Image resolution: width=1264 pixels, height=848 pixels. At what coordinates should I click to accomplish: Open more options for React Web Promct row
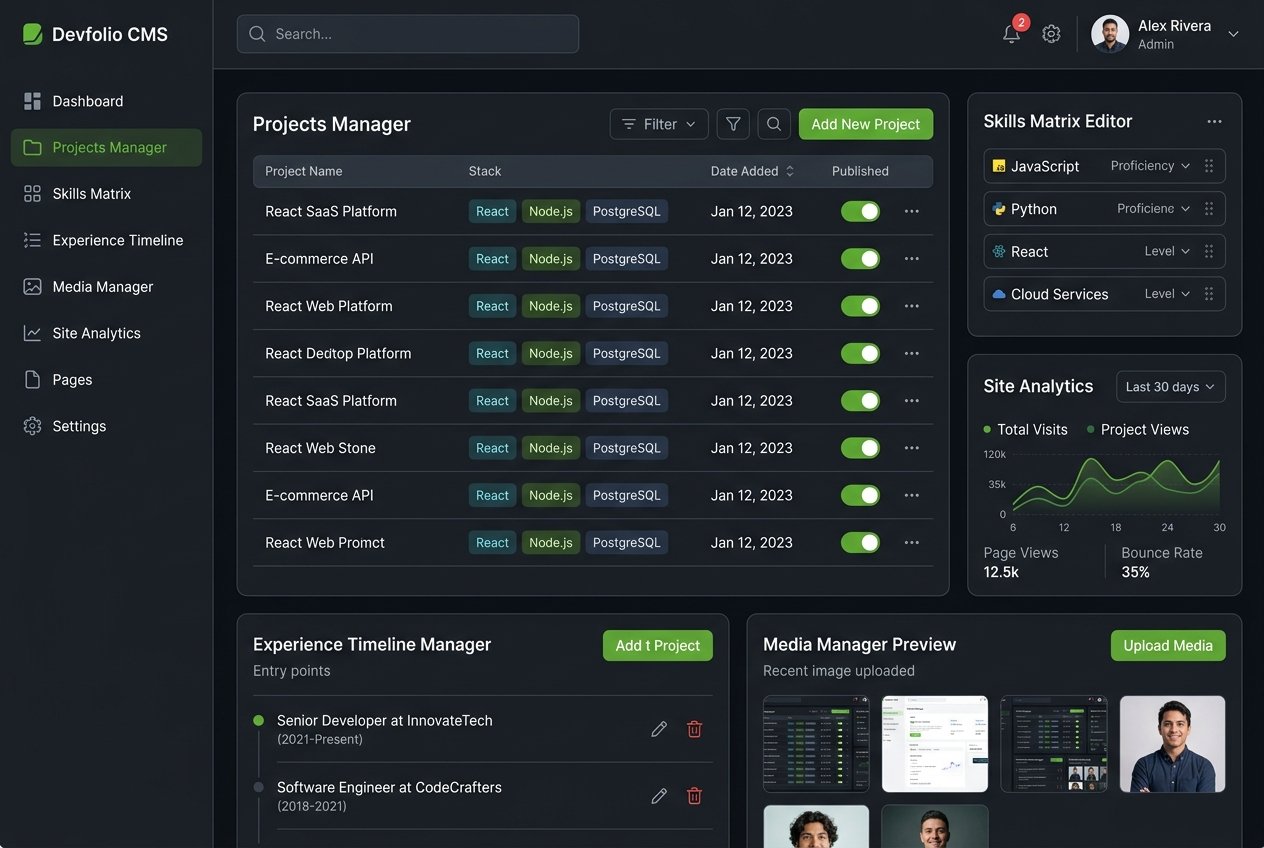(912, 542)
